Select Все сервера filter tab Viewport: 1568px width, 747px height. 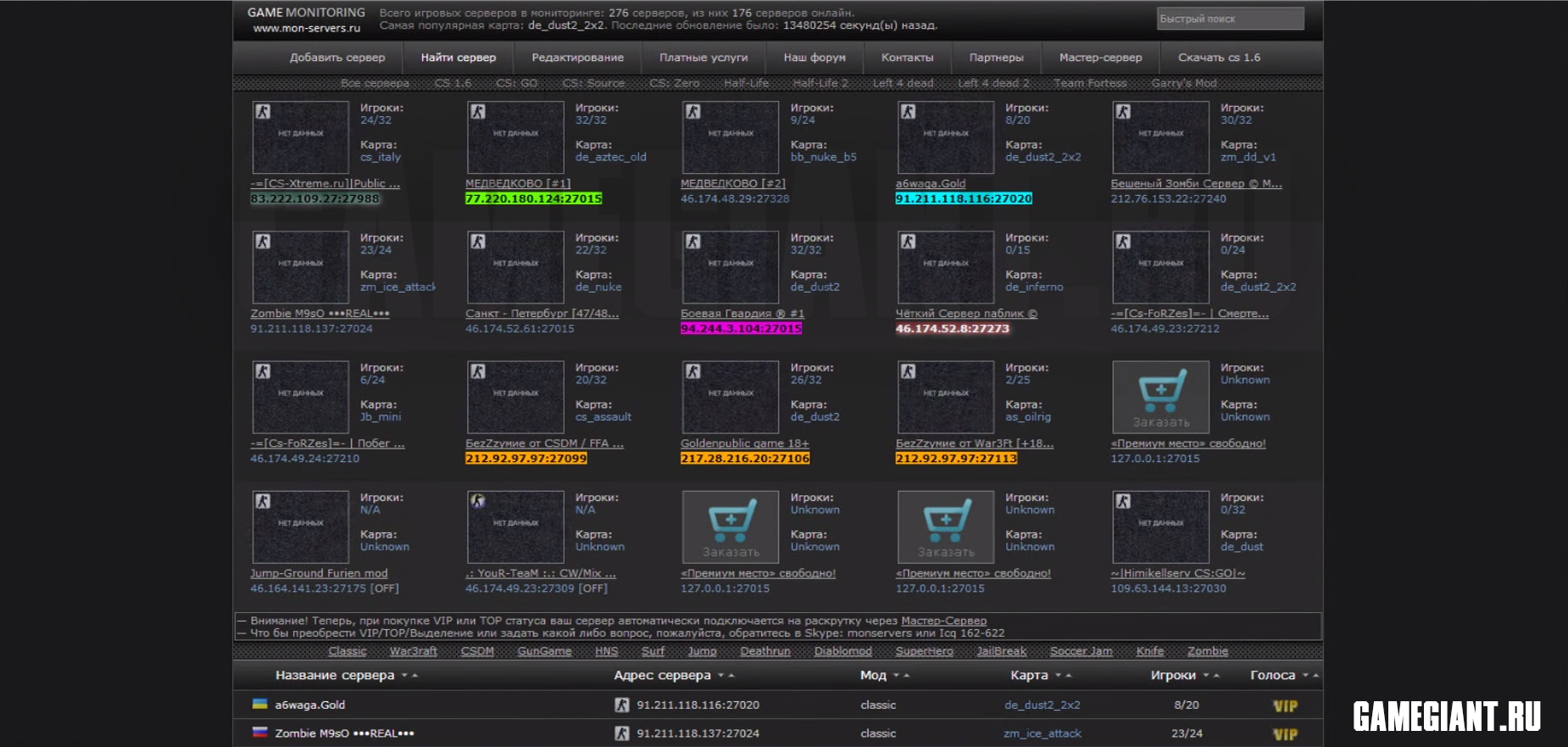point(375,83)
